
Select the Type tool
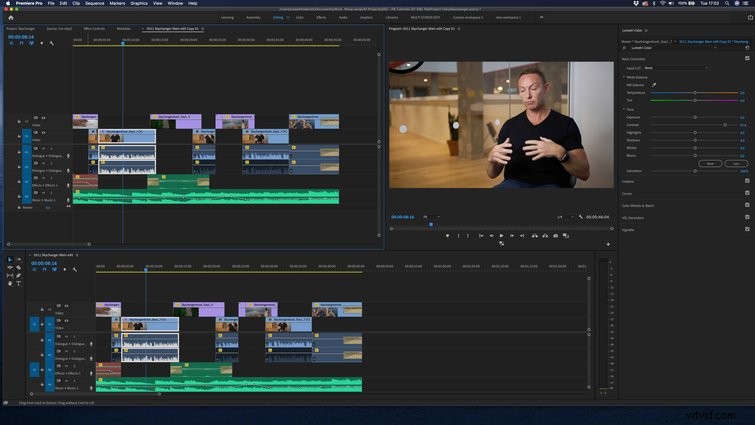tap(19, 283)
